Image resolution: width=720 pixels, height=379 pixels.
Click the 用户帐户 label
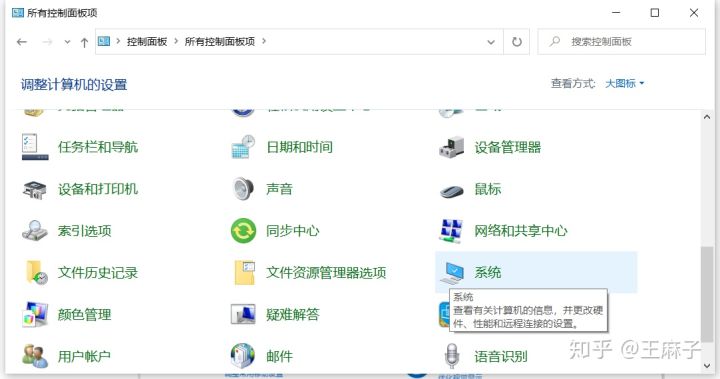click(84, 356)
